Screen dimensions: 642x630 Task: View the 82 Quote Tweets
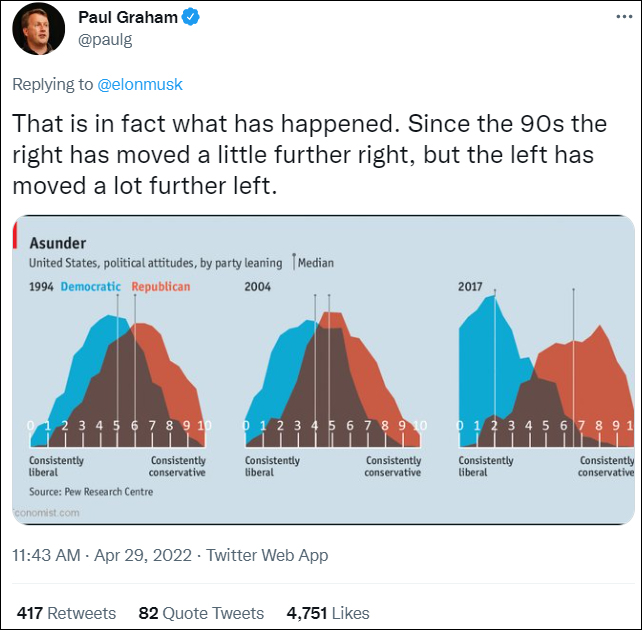201,613
